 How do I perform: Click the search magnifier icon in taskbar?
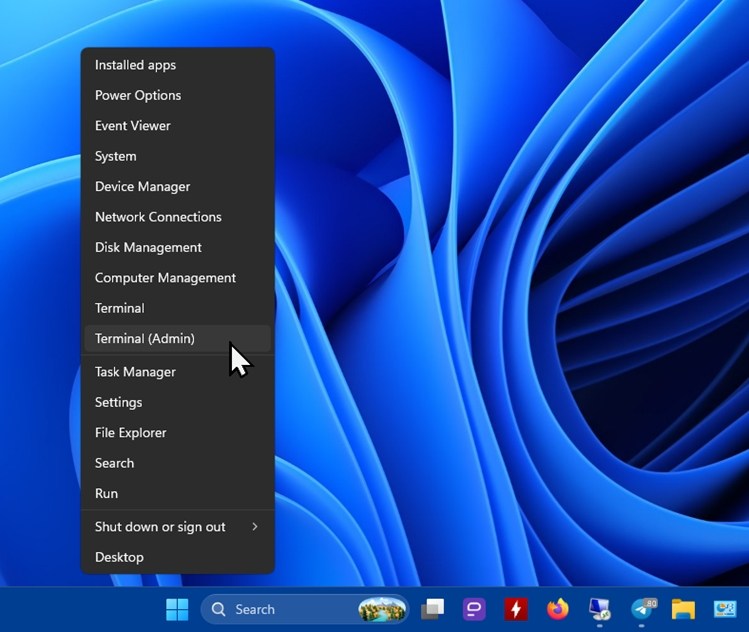(x=218, y=609)
